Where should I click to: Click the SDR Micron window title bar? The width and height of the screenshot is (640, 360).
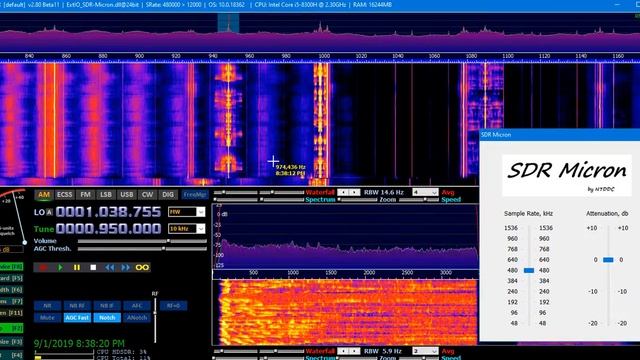point(560,135)
